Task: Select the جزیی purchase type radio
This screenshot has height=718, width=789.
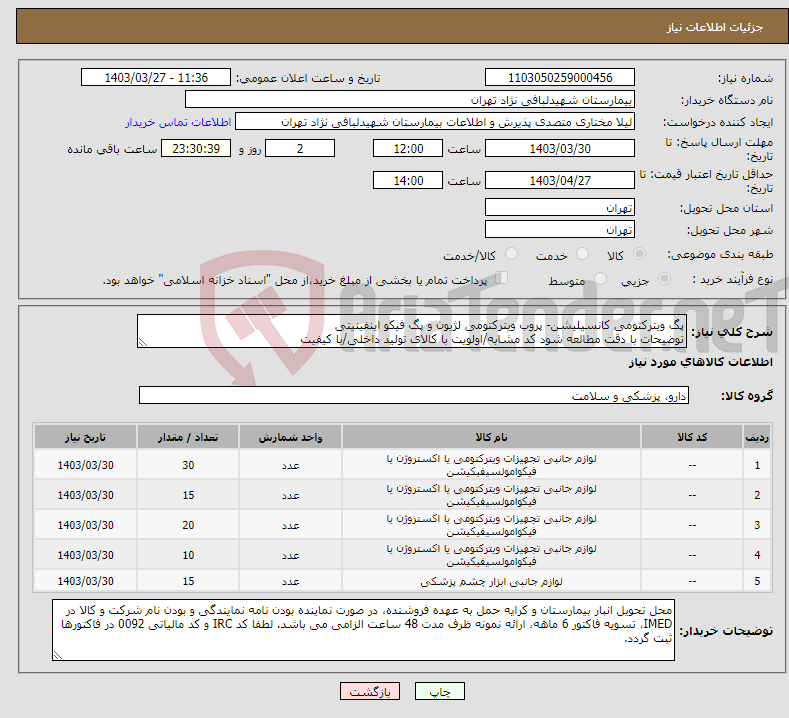Action: [664, 278]
